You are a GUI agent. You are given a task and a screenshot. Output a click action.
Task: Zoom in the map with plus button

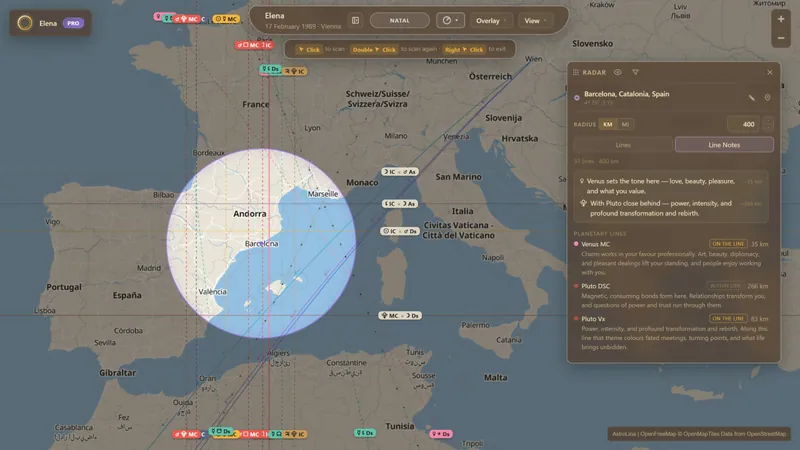coord(781,19)
